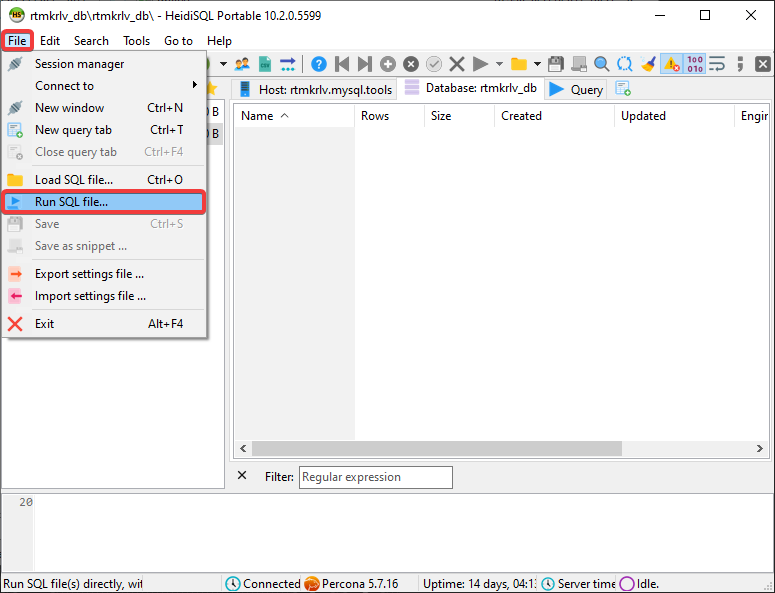Viewport: 775px width, 593px height.
Task: Click the save disk icon in toolbar
Action: pyautogui.click(x=556, y=64)
